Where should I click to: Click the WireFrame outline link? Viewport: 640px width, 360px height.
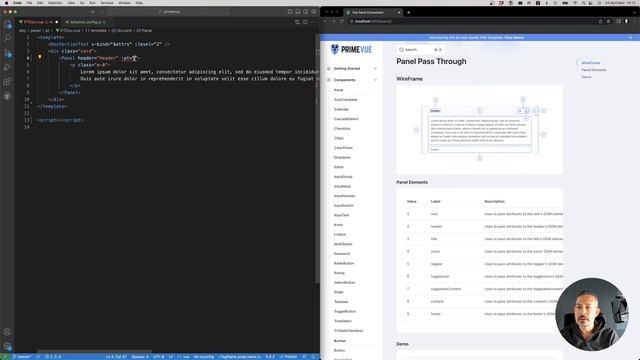[x=591, y=63]
